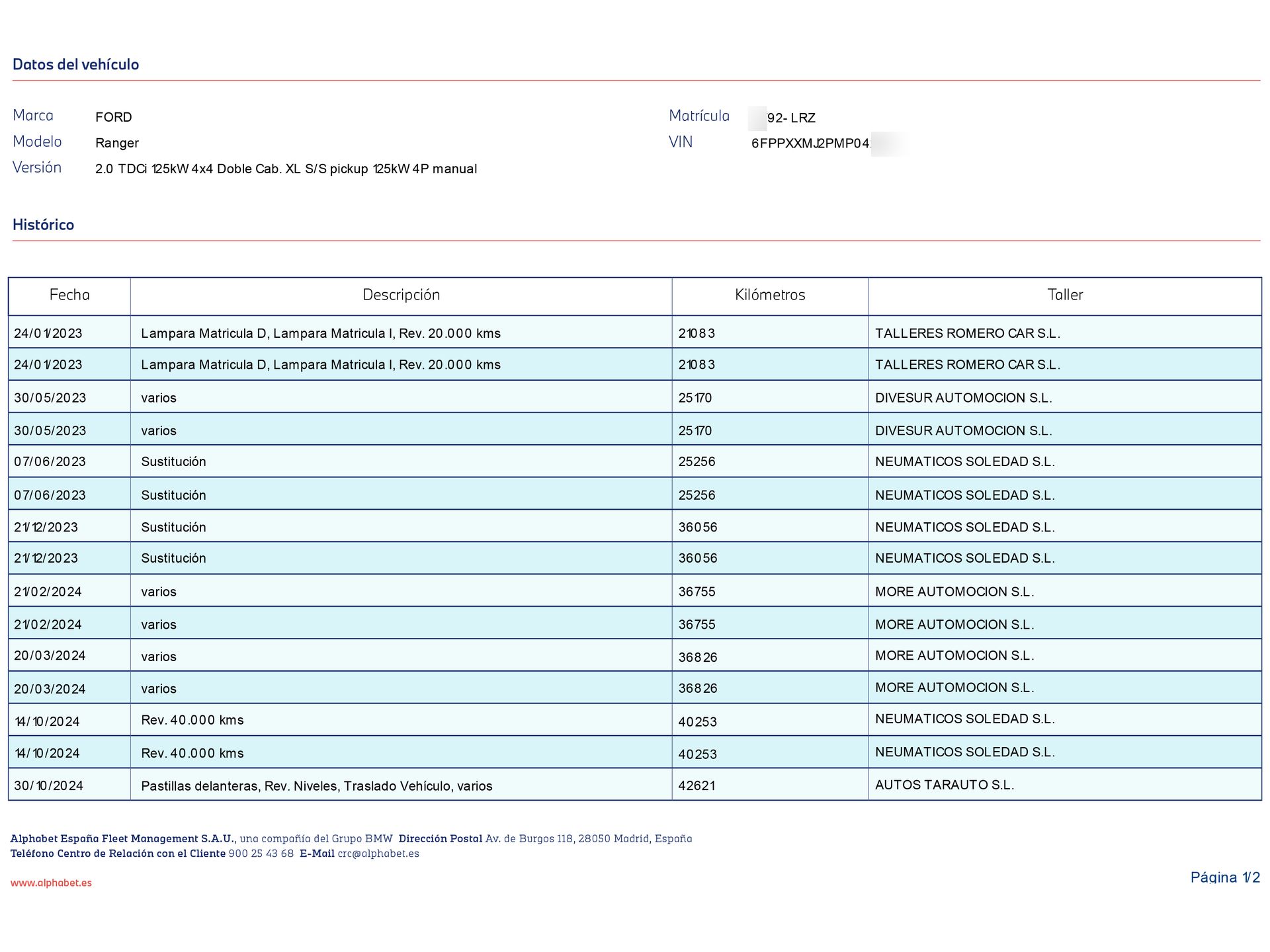Select the VIN value starting '6FPPXXMJ2PMP'
Screen dimensions: 1270x952
pyautogui.click(x=812, y=143)
